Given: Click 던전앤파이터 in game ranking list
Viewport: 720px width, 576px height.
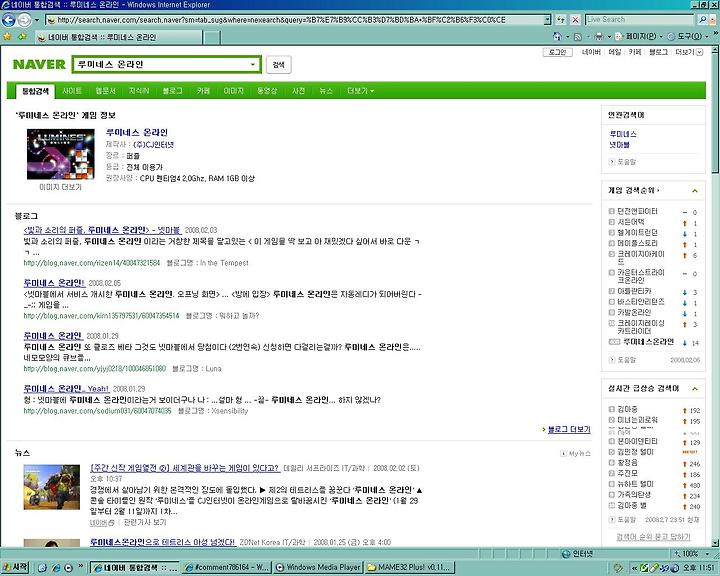Looking at the screenshot, I should click(637, 211).
